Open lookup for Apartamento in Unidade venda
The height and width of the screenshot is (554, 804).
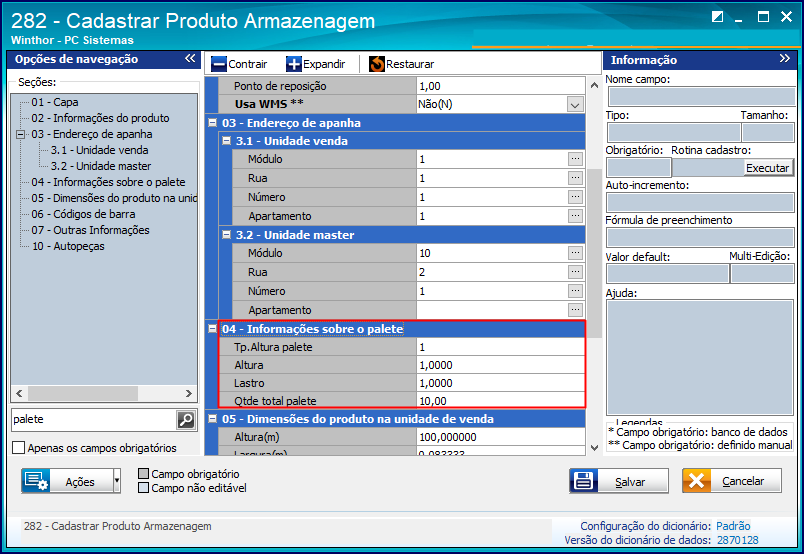point(575,216)
